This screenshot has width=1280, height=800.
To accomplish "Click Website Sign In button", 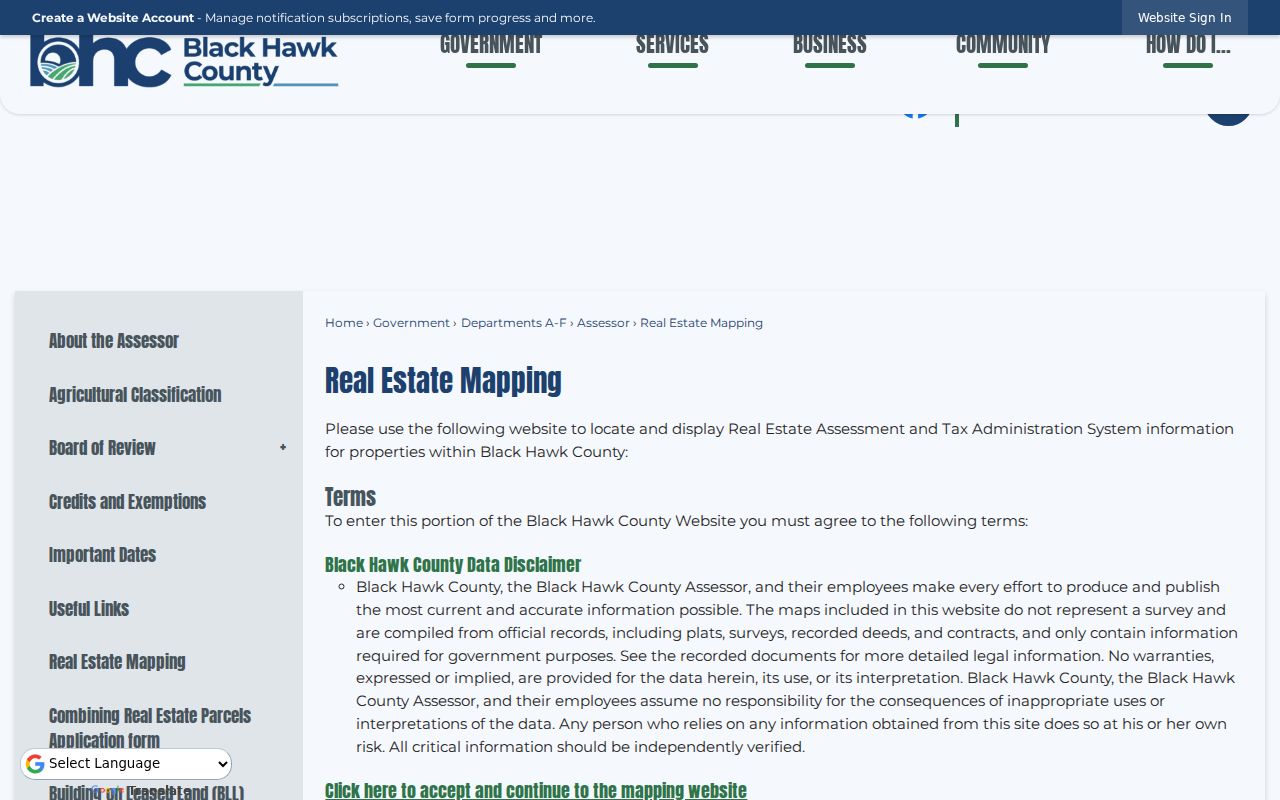I will tap(1185, 18).
